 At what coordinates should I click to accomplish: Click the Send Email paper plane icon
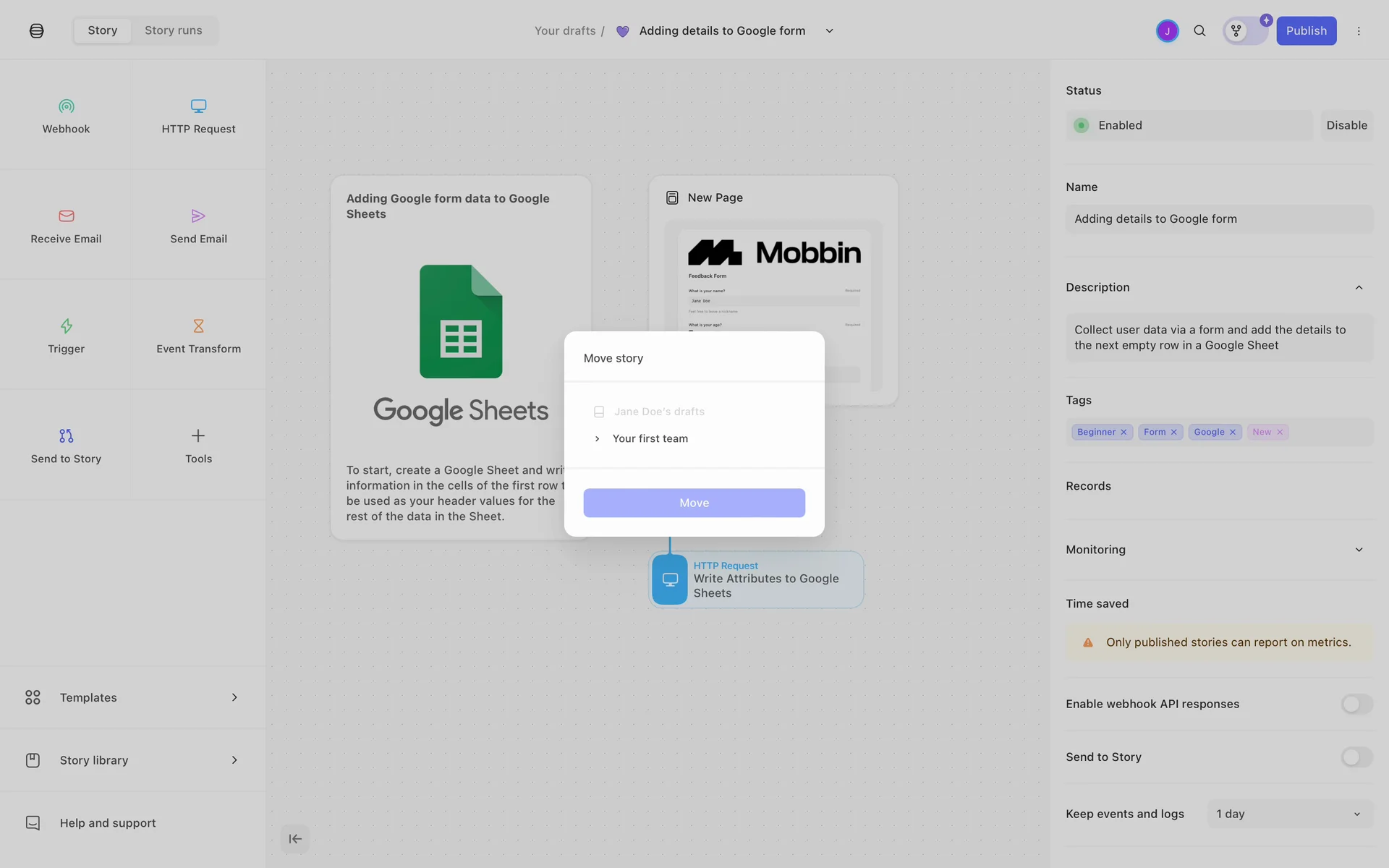click(x=198, y=216)
